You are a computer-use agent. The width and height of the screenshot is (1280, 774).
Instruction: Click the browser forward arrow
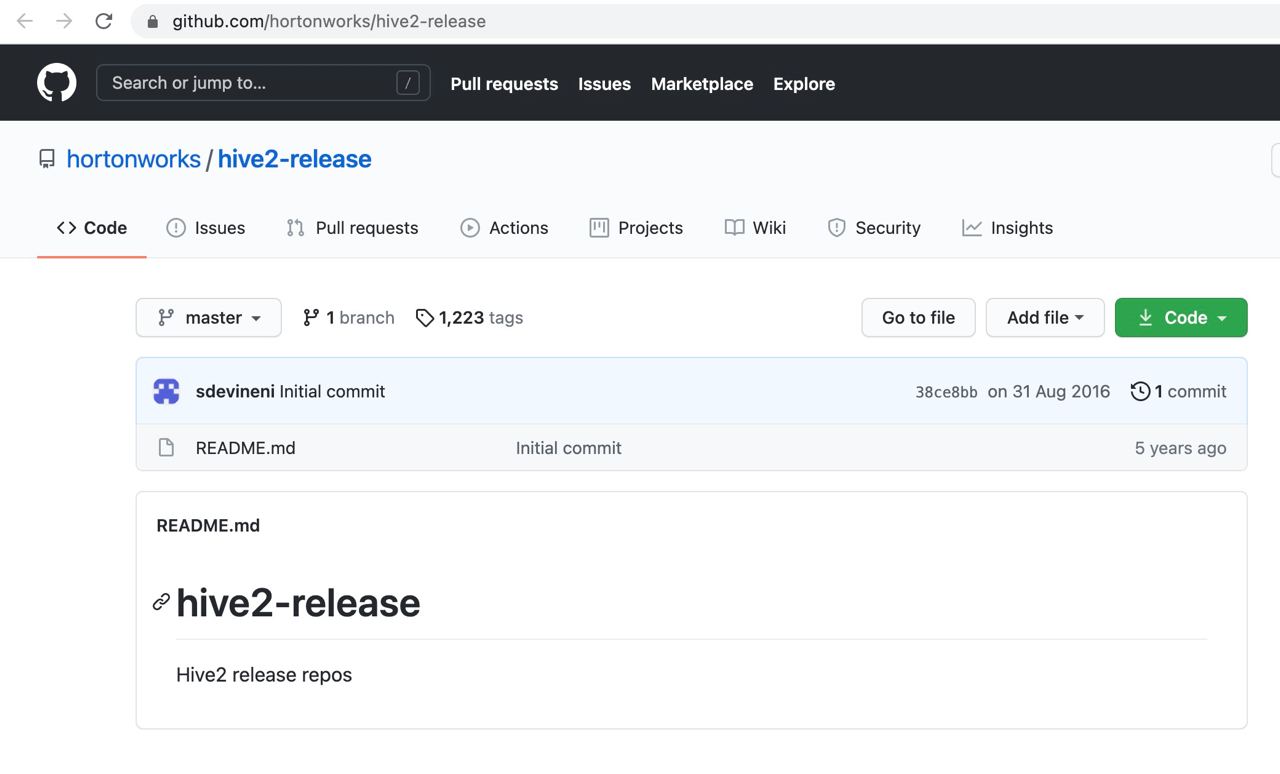[64, 21]
